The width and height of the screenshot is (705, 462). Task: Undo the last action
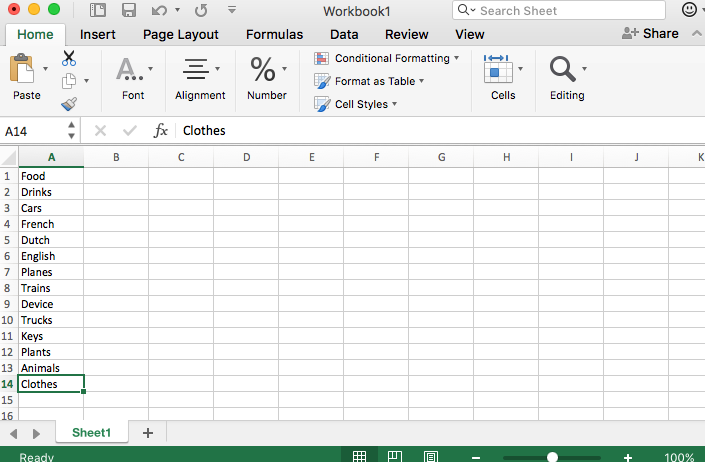tap(159, 10)
